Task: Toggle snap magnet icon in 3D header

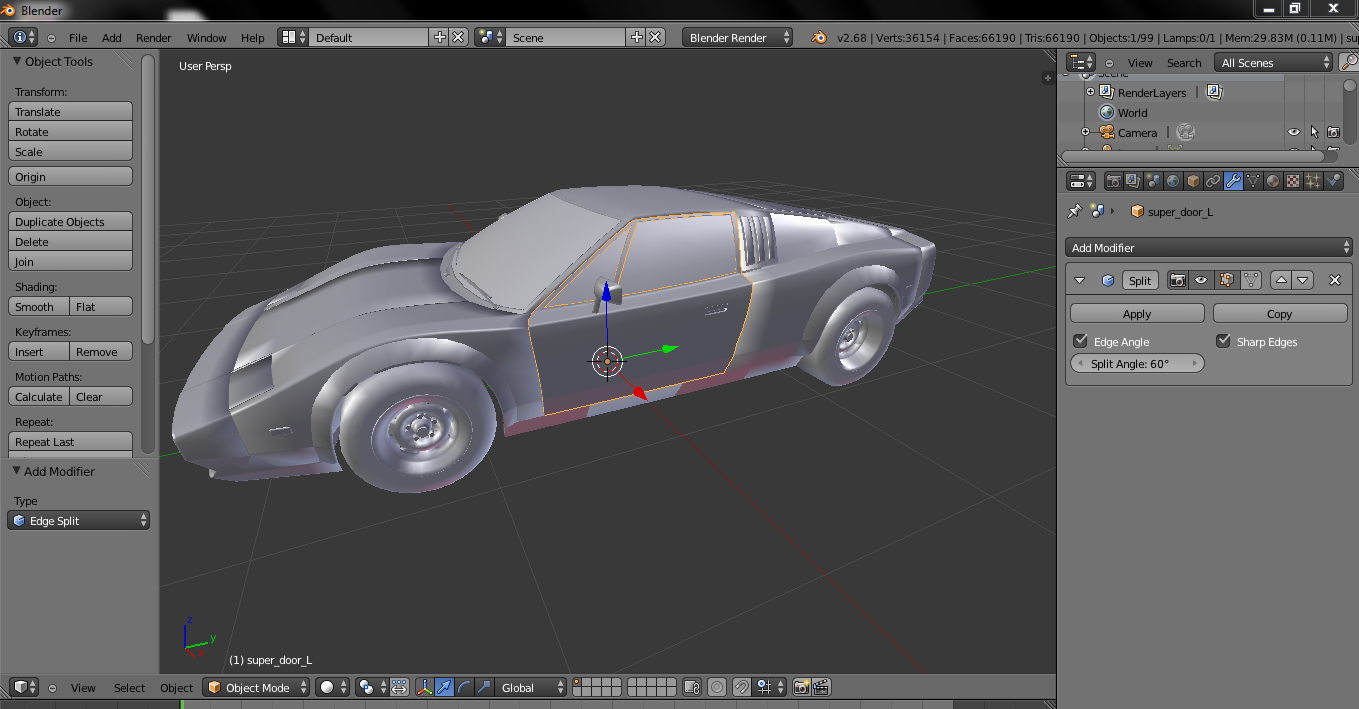Action: [x=741, y=687]
